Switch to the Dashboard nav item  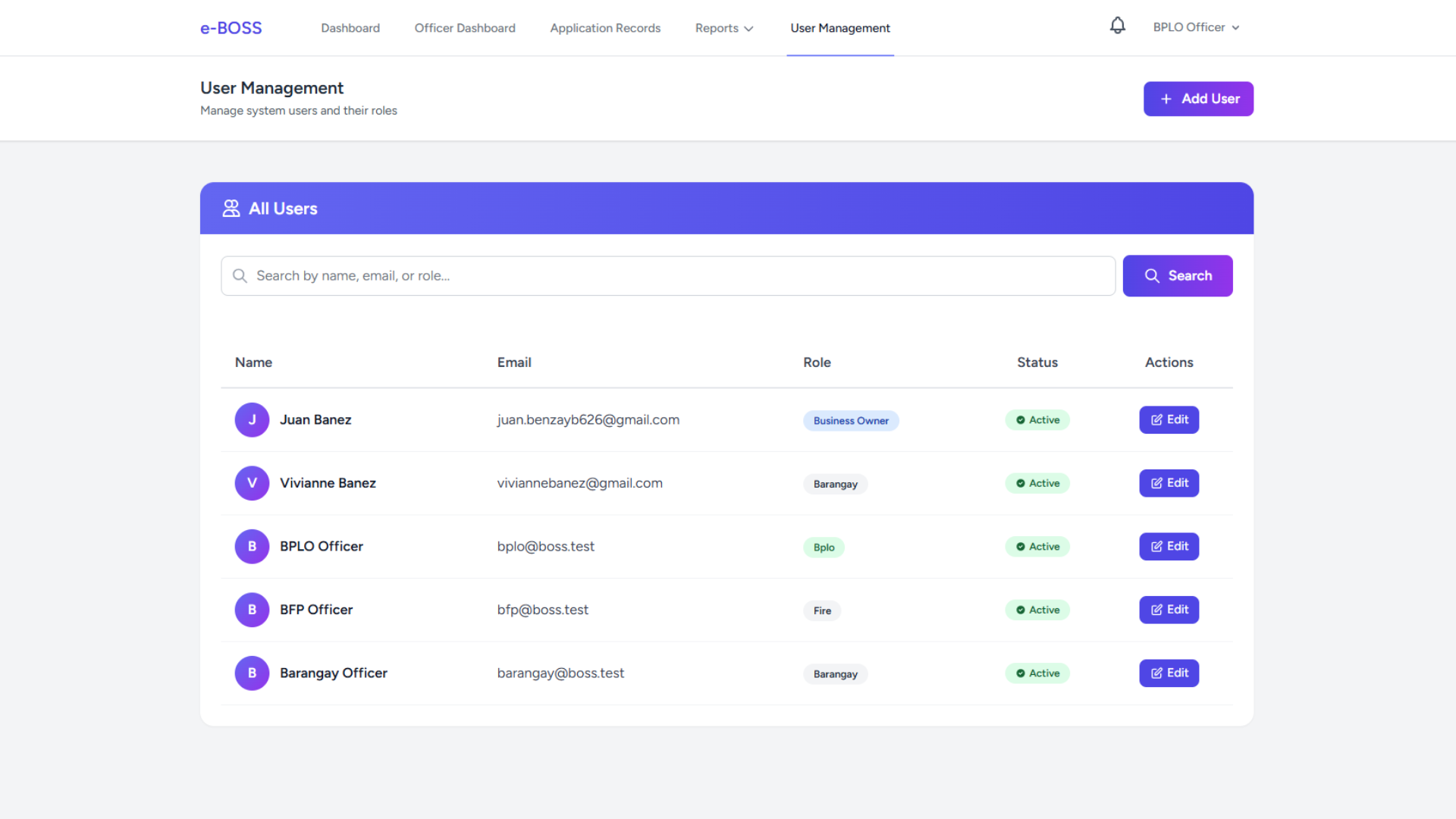click(x=350, y=28)
